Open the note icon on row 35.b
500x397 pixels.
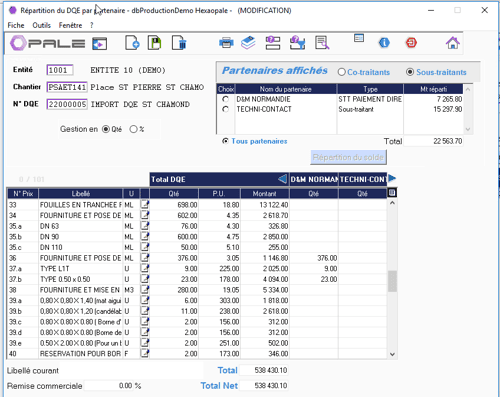tap(145, 236)
